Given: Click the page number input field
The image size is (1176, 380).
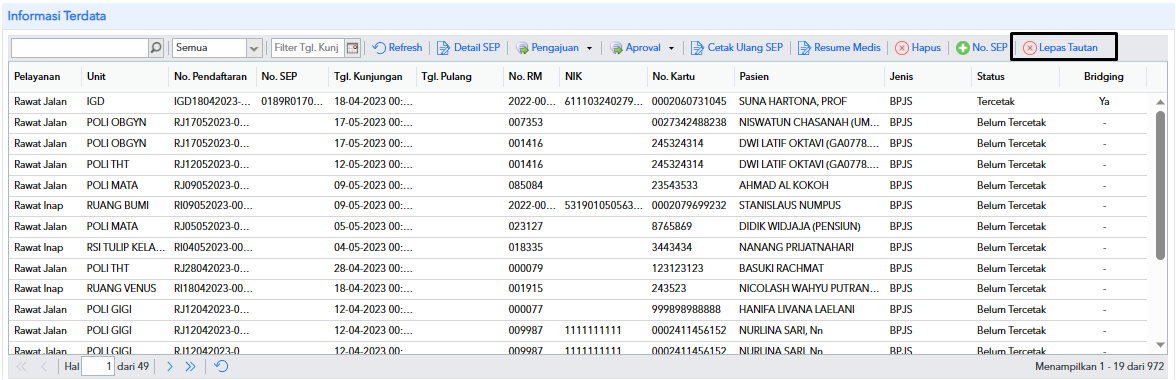Looking at the screenshot, I should pyautogui.click(x=98, y=367).
